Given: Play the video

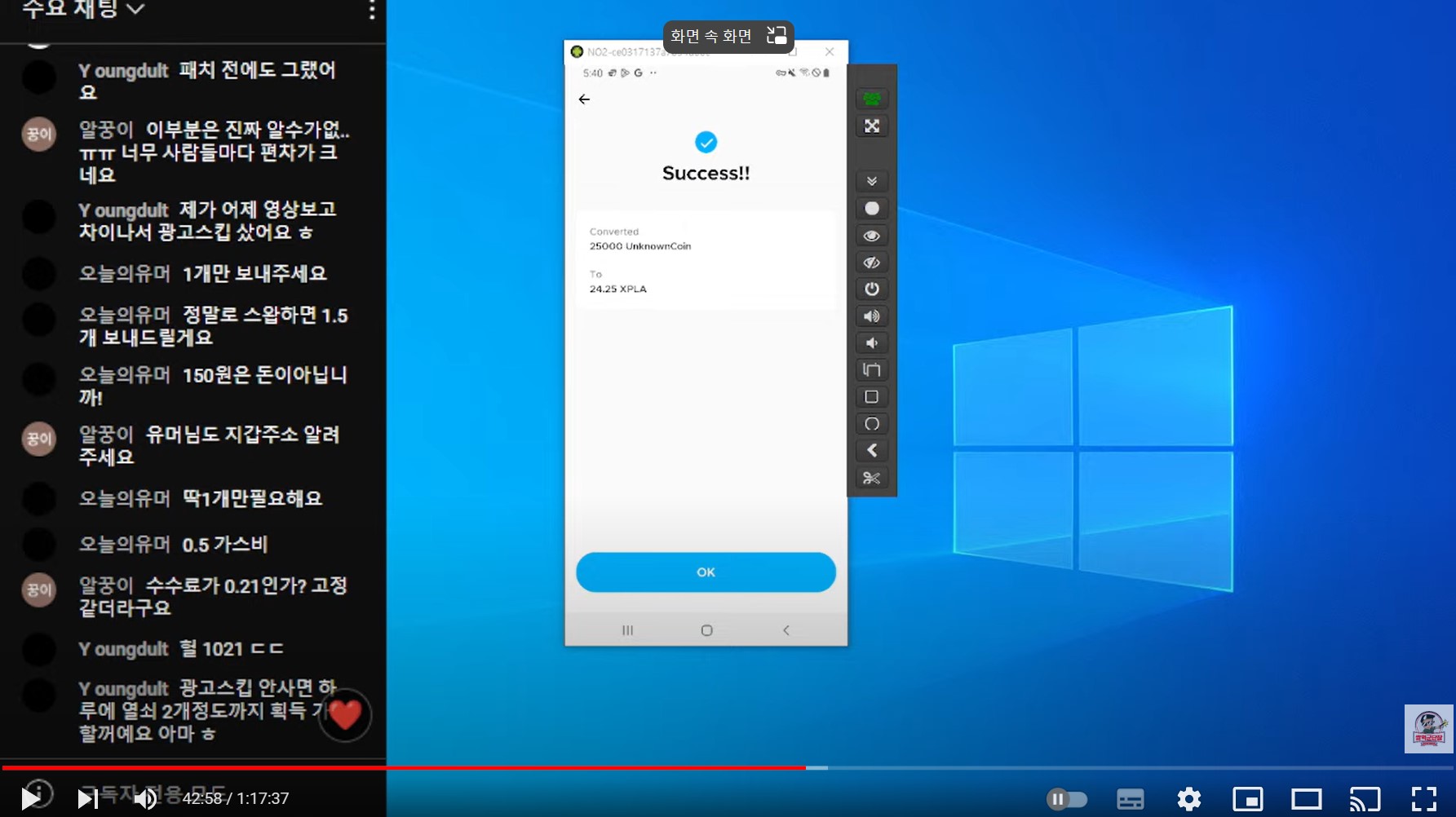Looking at the screenshot, I should 30,798.
